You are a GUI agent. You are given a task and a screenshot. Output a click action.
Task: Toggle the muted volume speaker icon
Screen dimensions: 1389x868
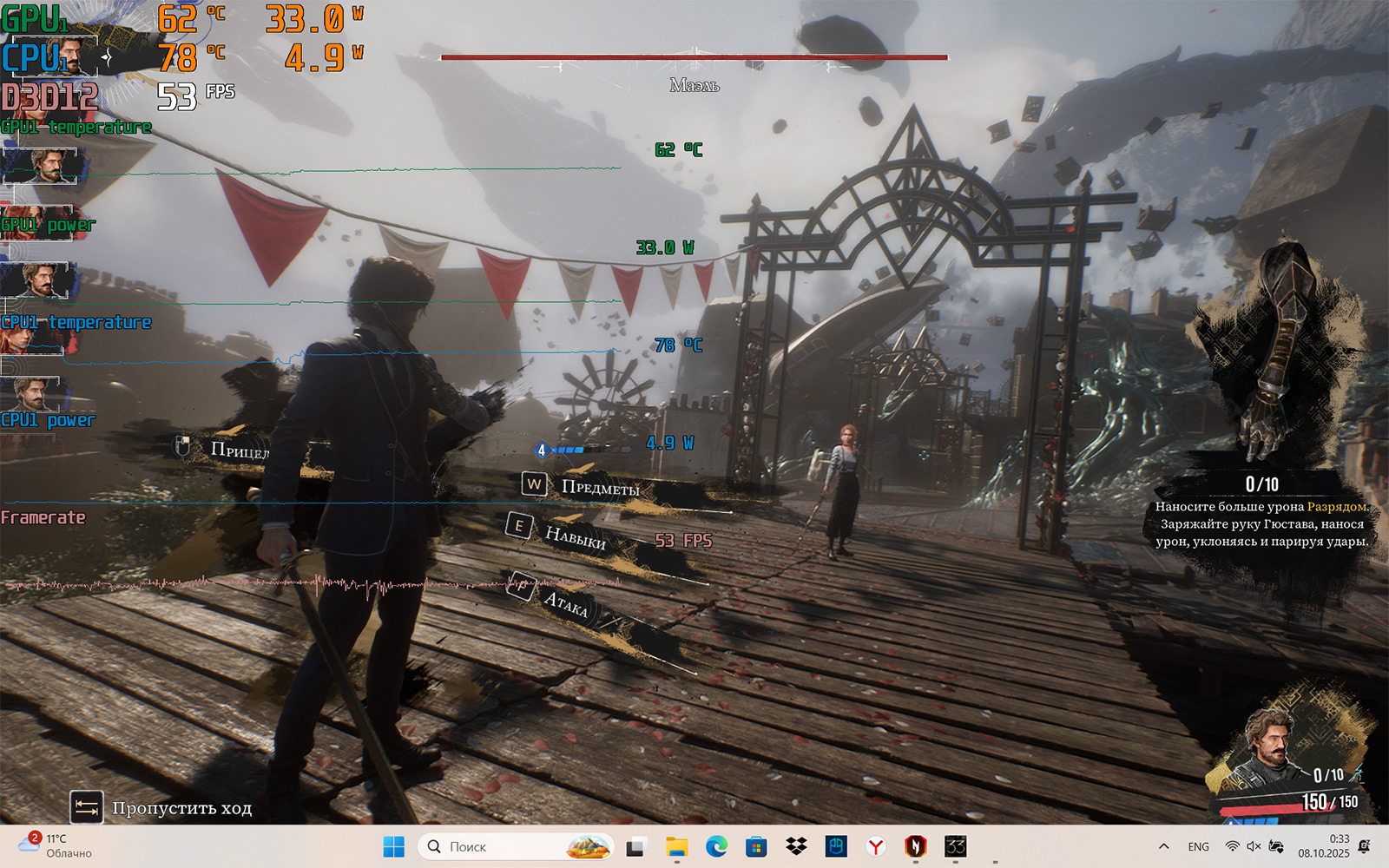click(1254, 846)
